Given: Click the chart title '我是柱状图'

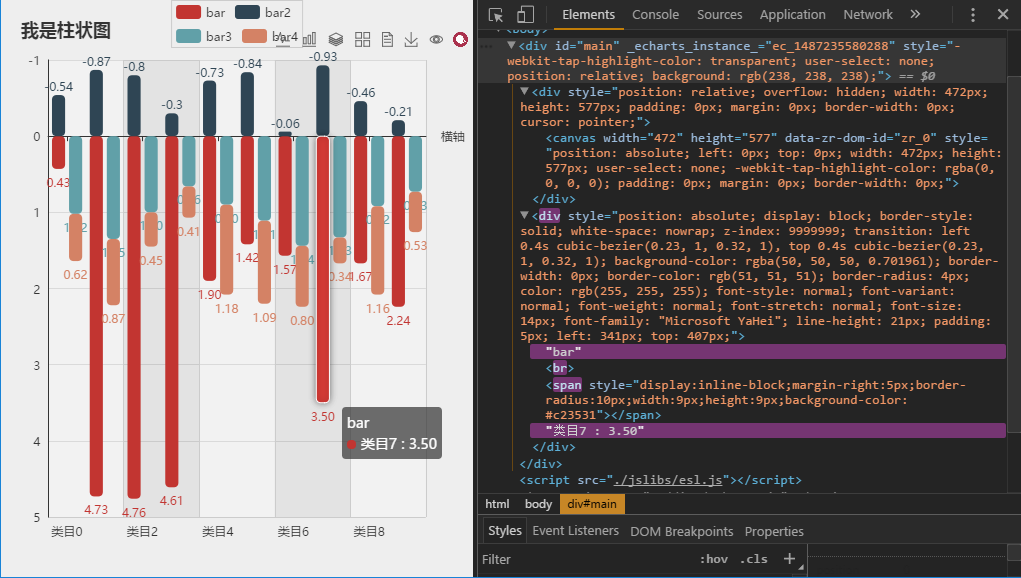Looking at the screenshot, I should point(66,31).
